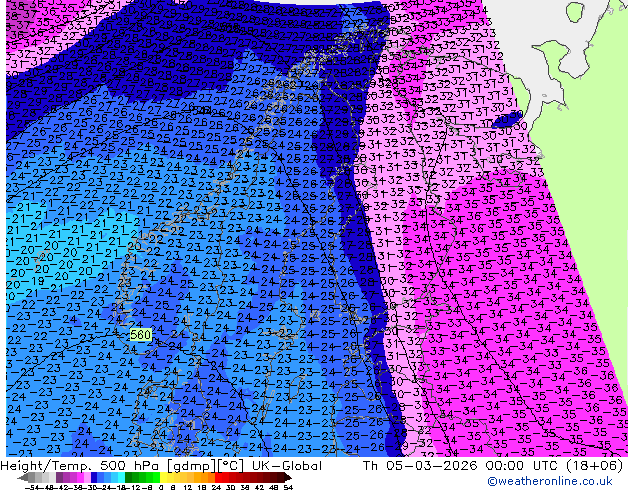
Task: Click the dark right arrow end of the color scale
Action: click(287, 478)
